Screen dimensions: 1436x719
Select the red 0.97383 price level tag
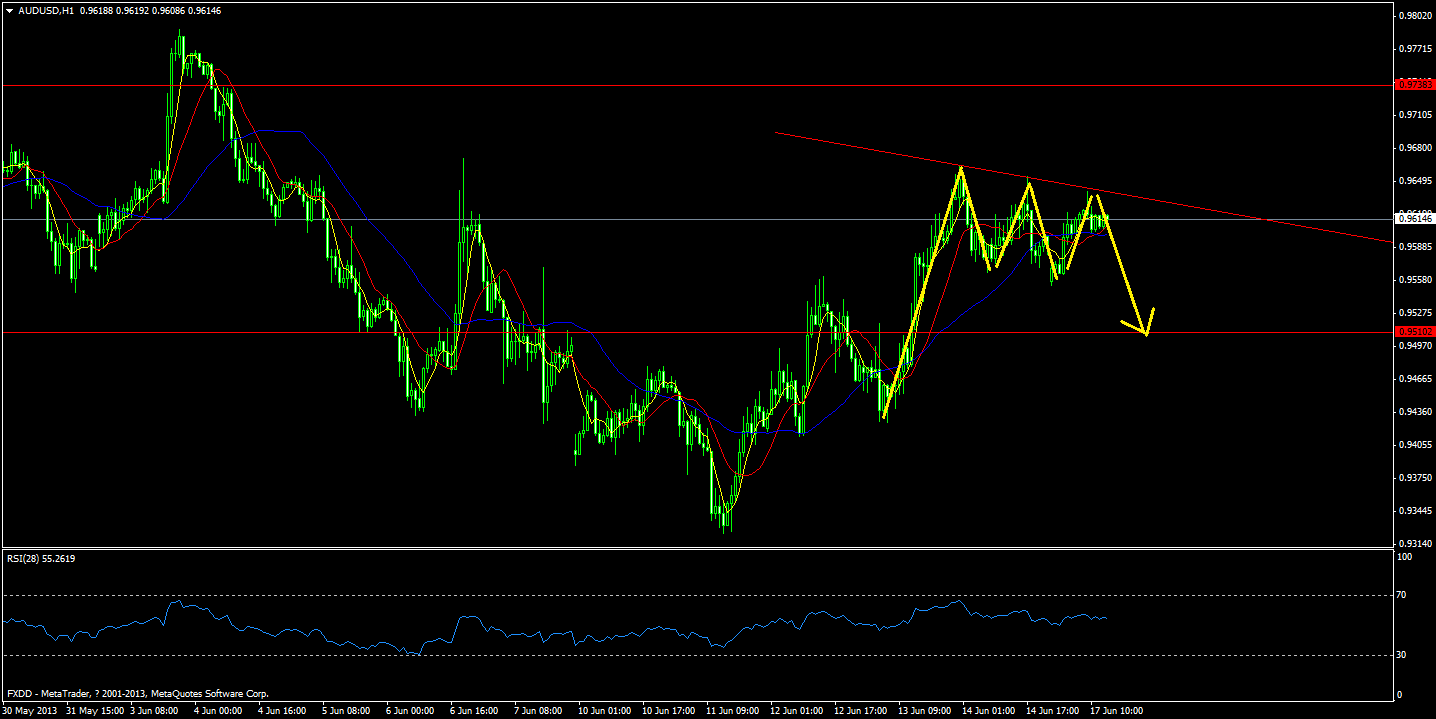(x=1413, y=84)
